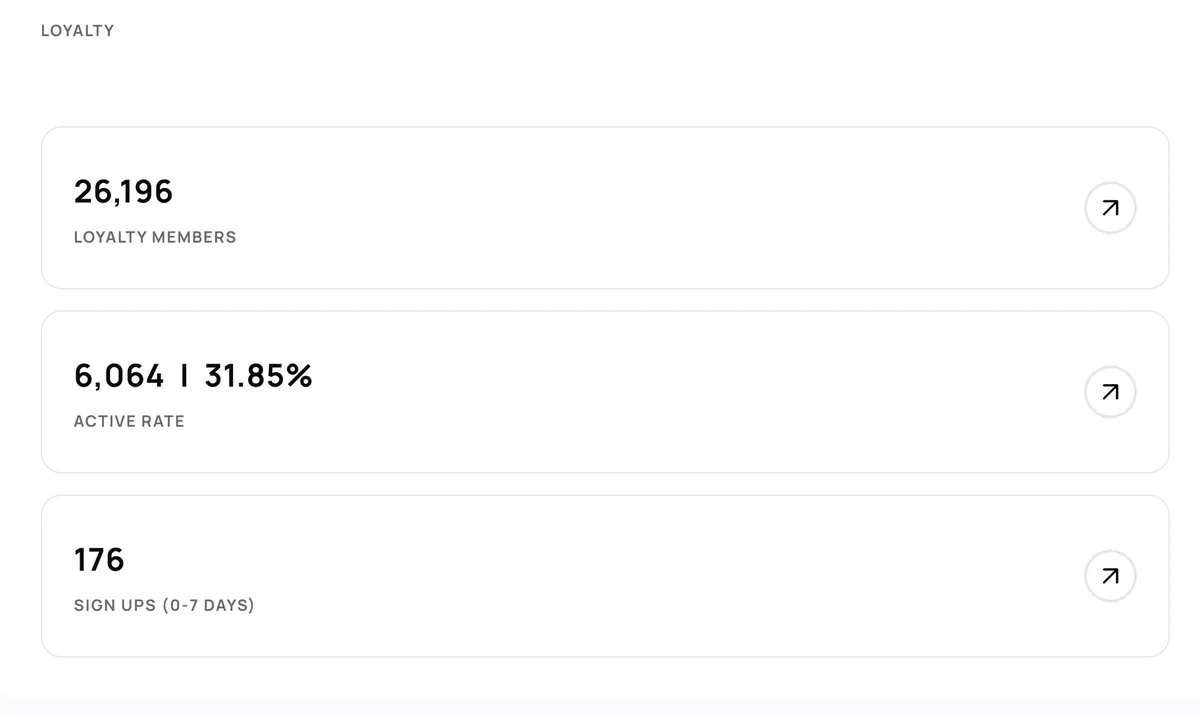The image size is (1200, 718).
Task: Click the divider between 6,064 and 31.85%
Action: 184,376
